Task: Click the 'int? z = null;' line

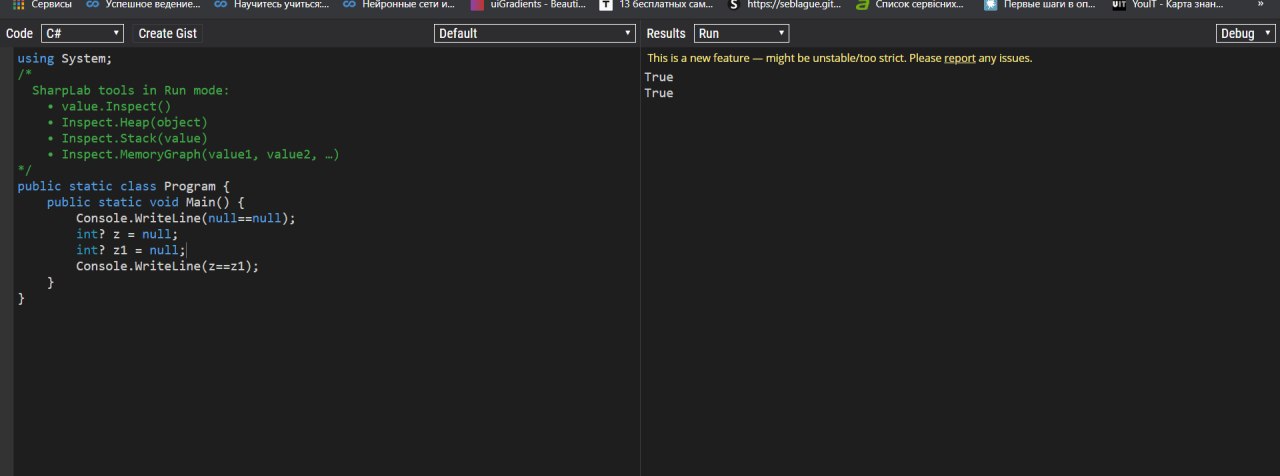Action: pyautogui.click(x=127, y=234)
